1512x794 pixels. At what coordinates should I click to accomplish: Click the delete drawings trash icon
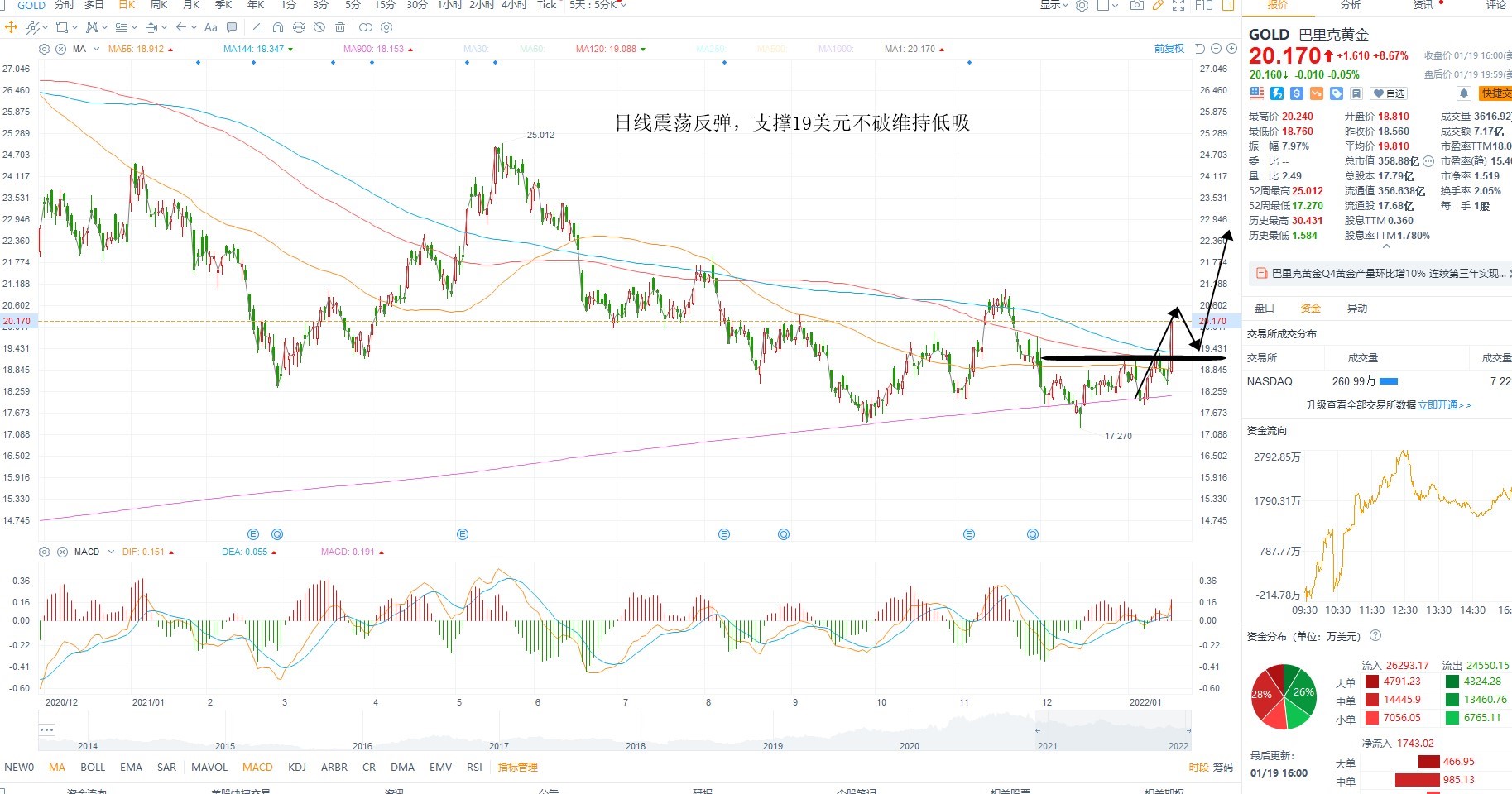tap(339, 27)
